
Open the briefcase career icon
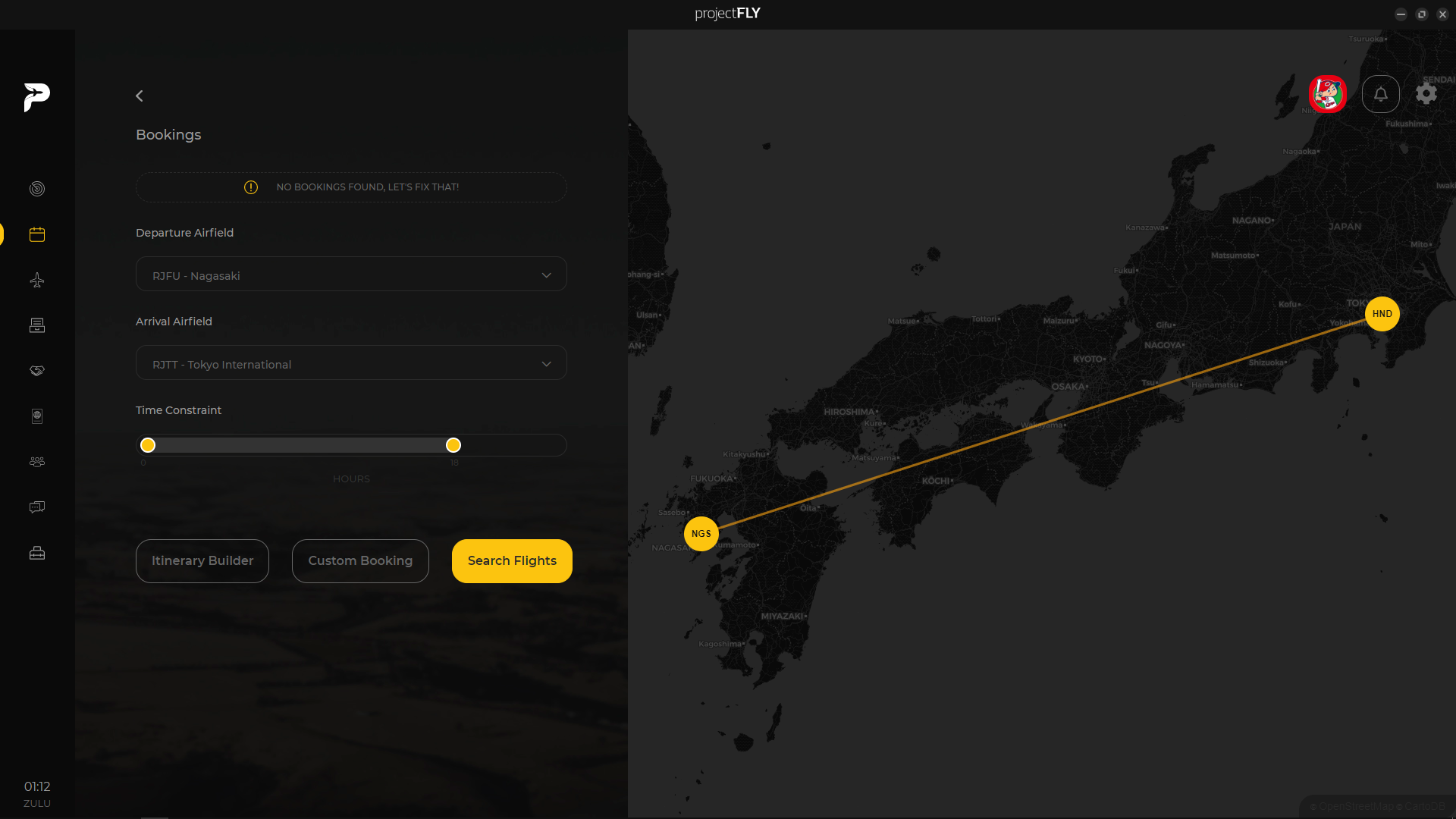36,553
